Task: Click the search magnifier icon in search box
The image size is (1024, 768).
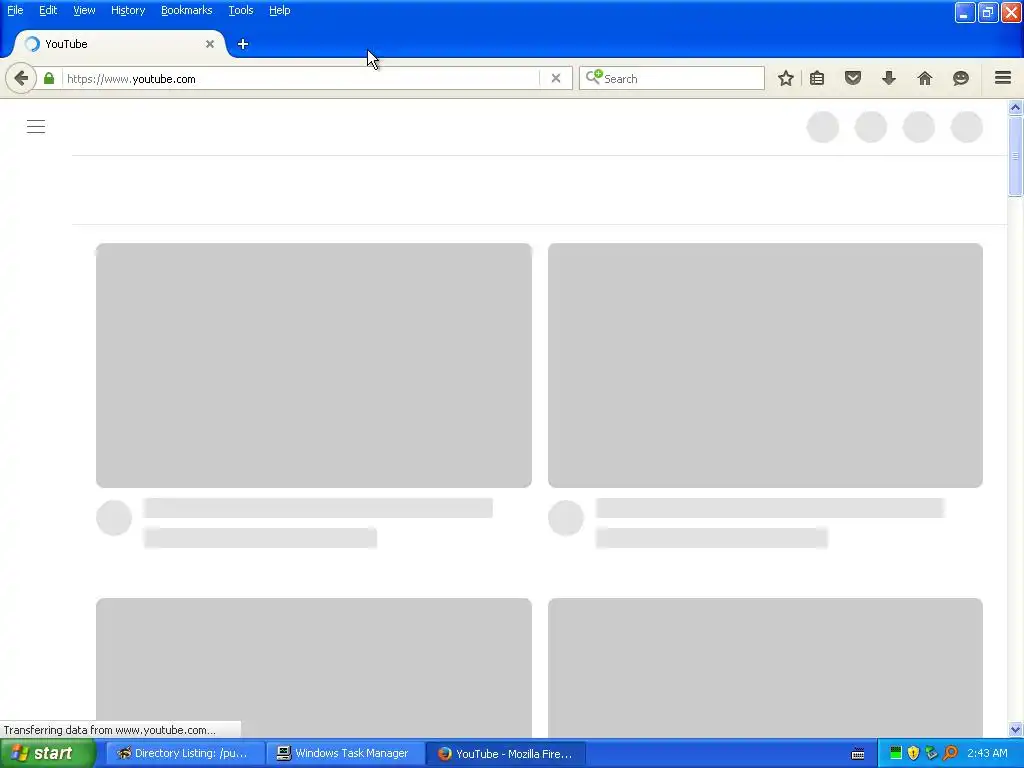Action: [x=594, y=78]
